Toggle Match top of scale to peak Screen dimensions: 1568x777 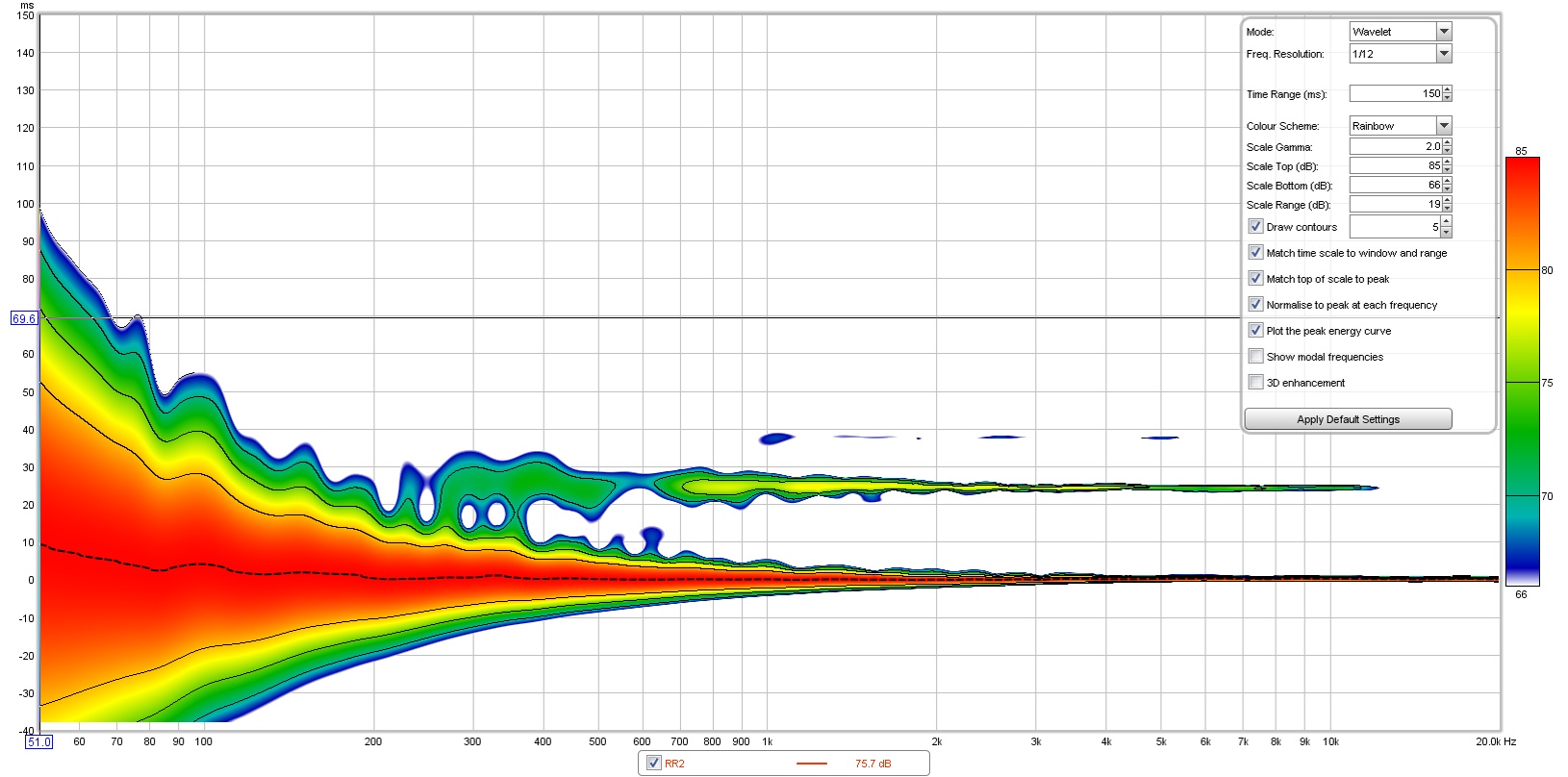1255,279
